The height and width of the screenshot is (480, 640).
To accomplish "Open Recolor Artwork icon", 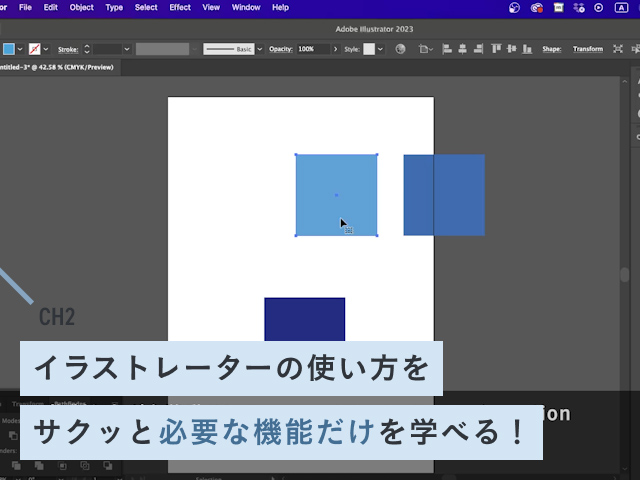I will pos(400,49).
